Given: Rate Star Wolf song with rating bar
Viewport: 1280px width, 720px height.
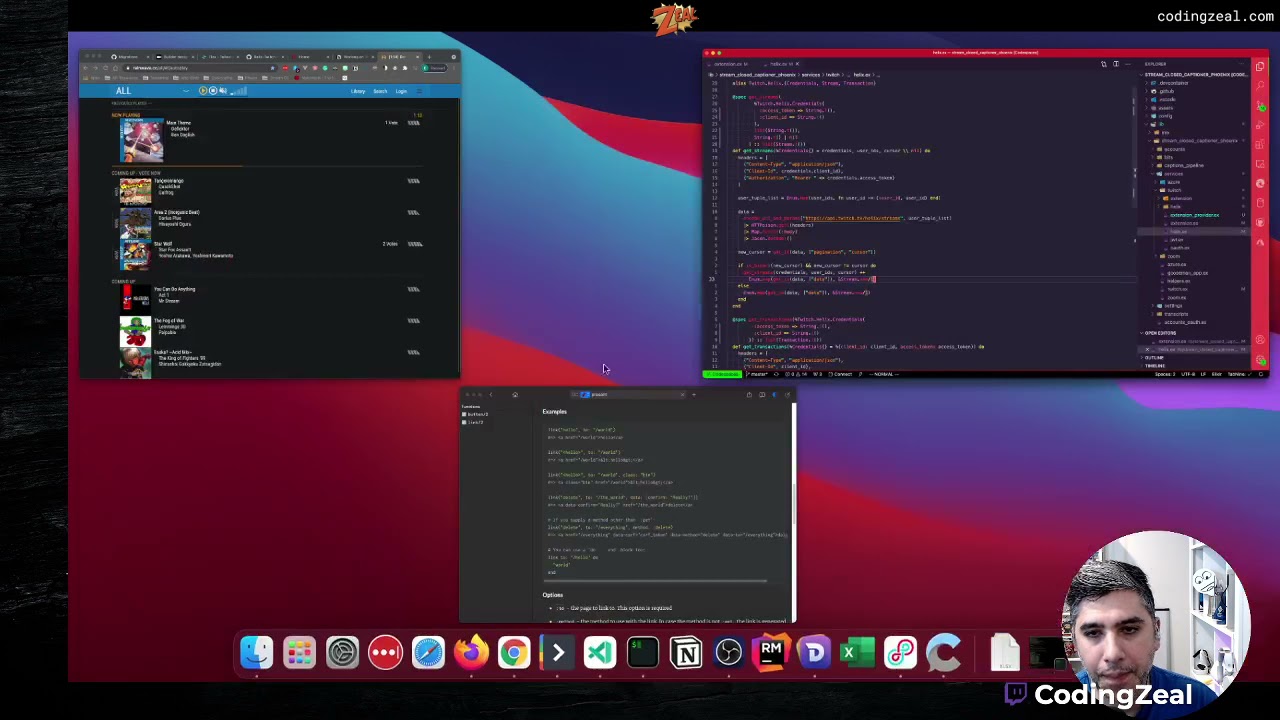Looking at the screenshot, I should [x=413, y=244].
